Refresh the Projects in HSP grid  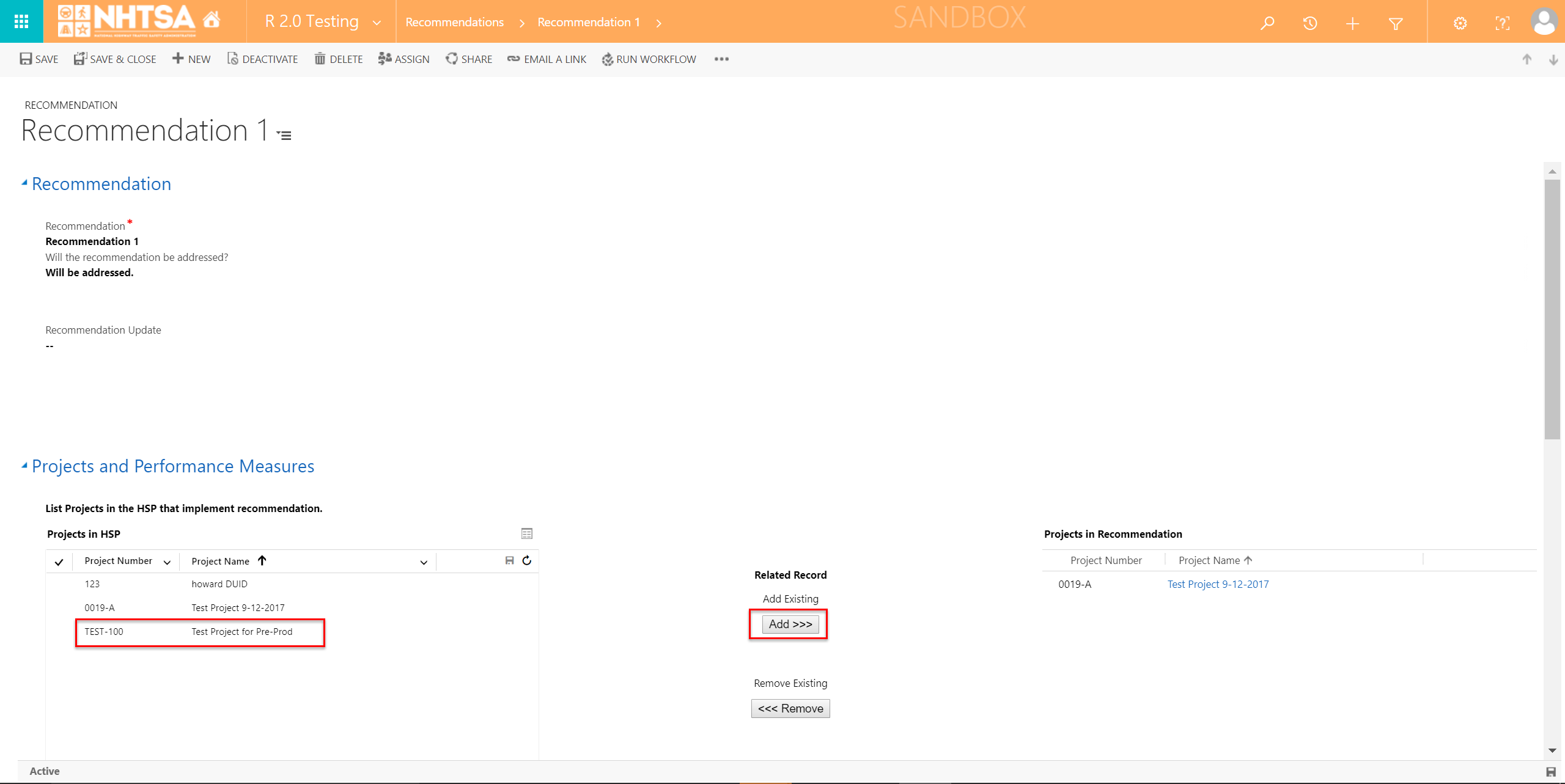point(527,560)
